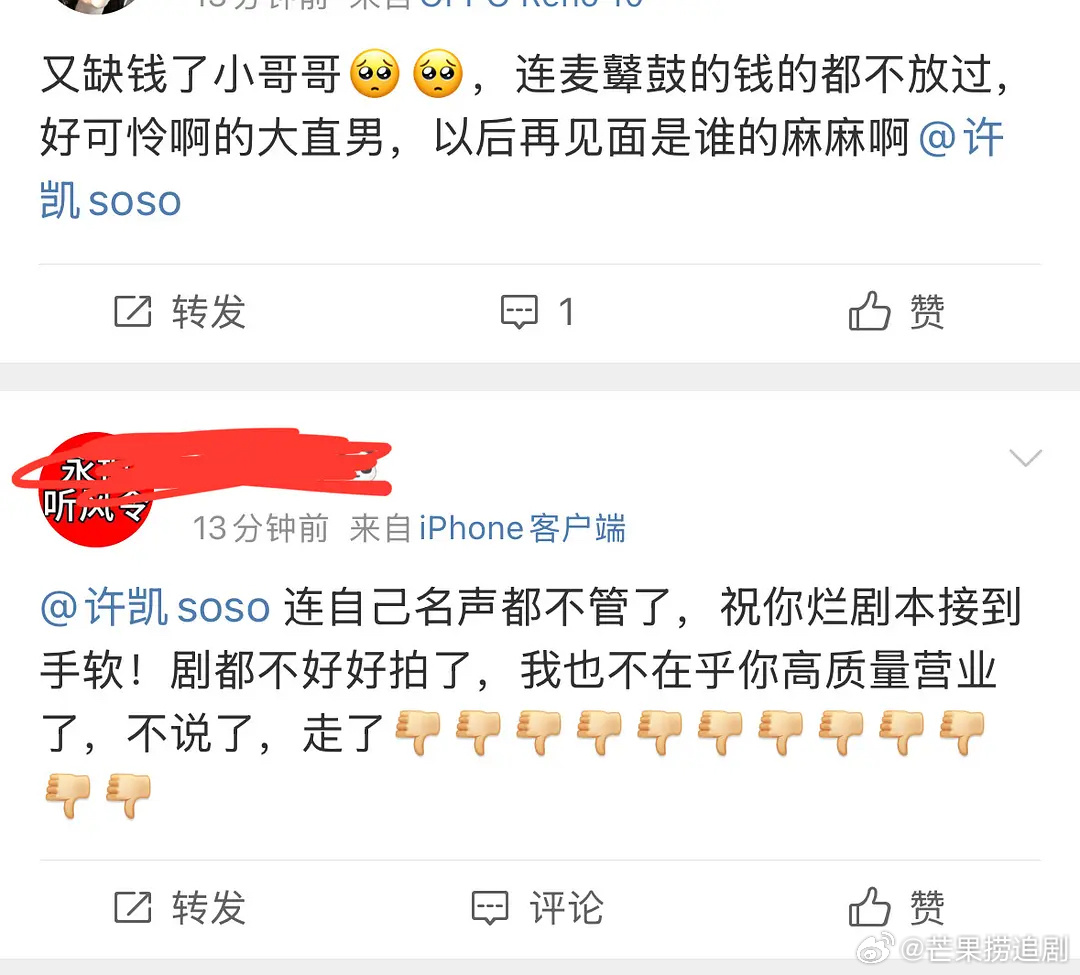Like the second post with thumbs-up icon
This screenshot has height=975, width=1080.
[x=869, y=906]
